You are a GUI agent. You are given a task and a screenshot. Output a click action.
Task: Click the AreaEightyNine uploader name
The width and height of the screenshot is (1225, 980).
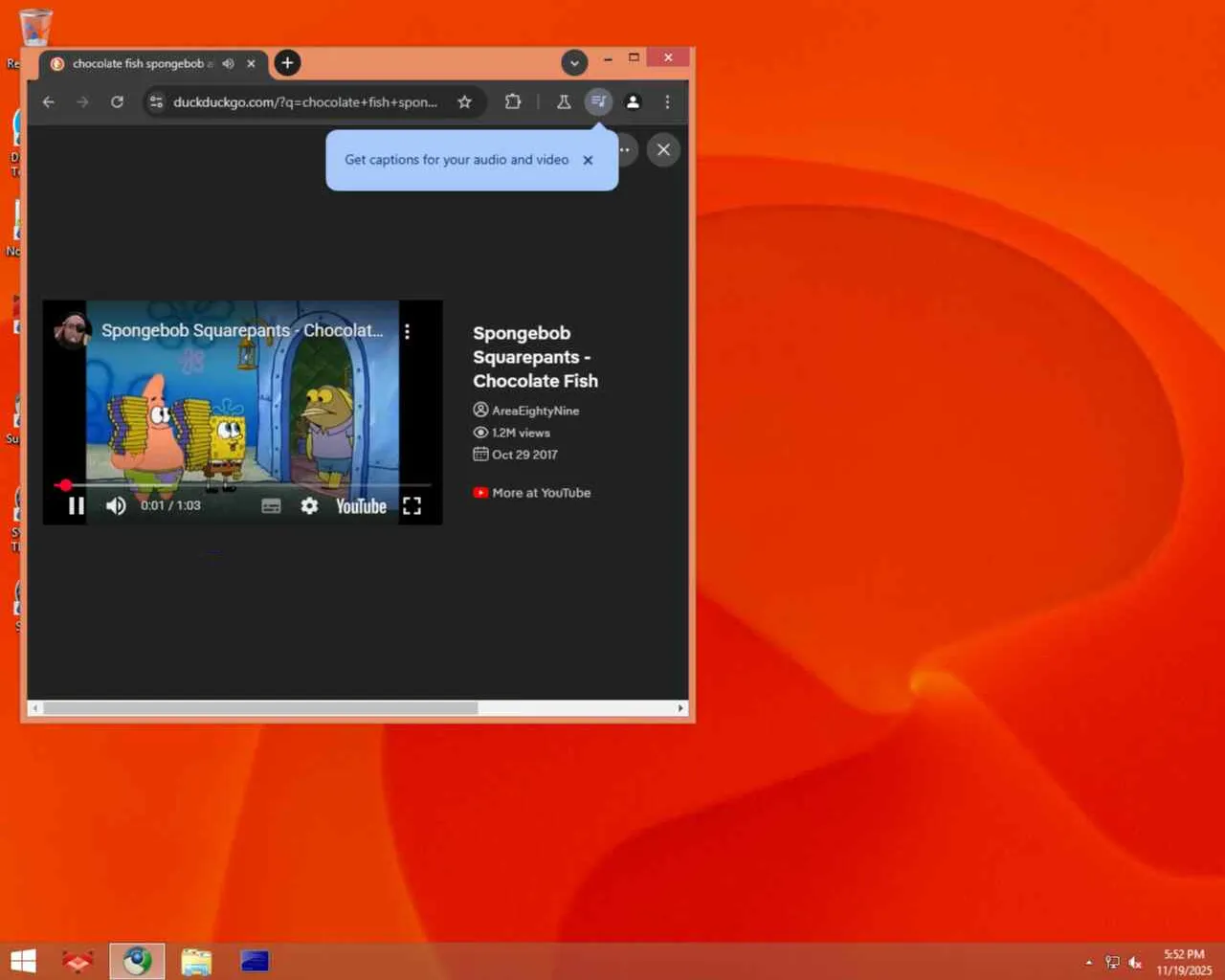tap(535, 411)
